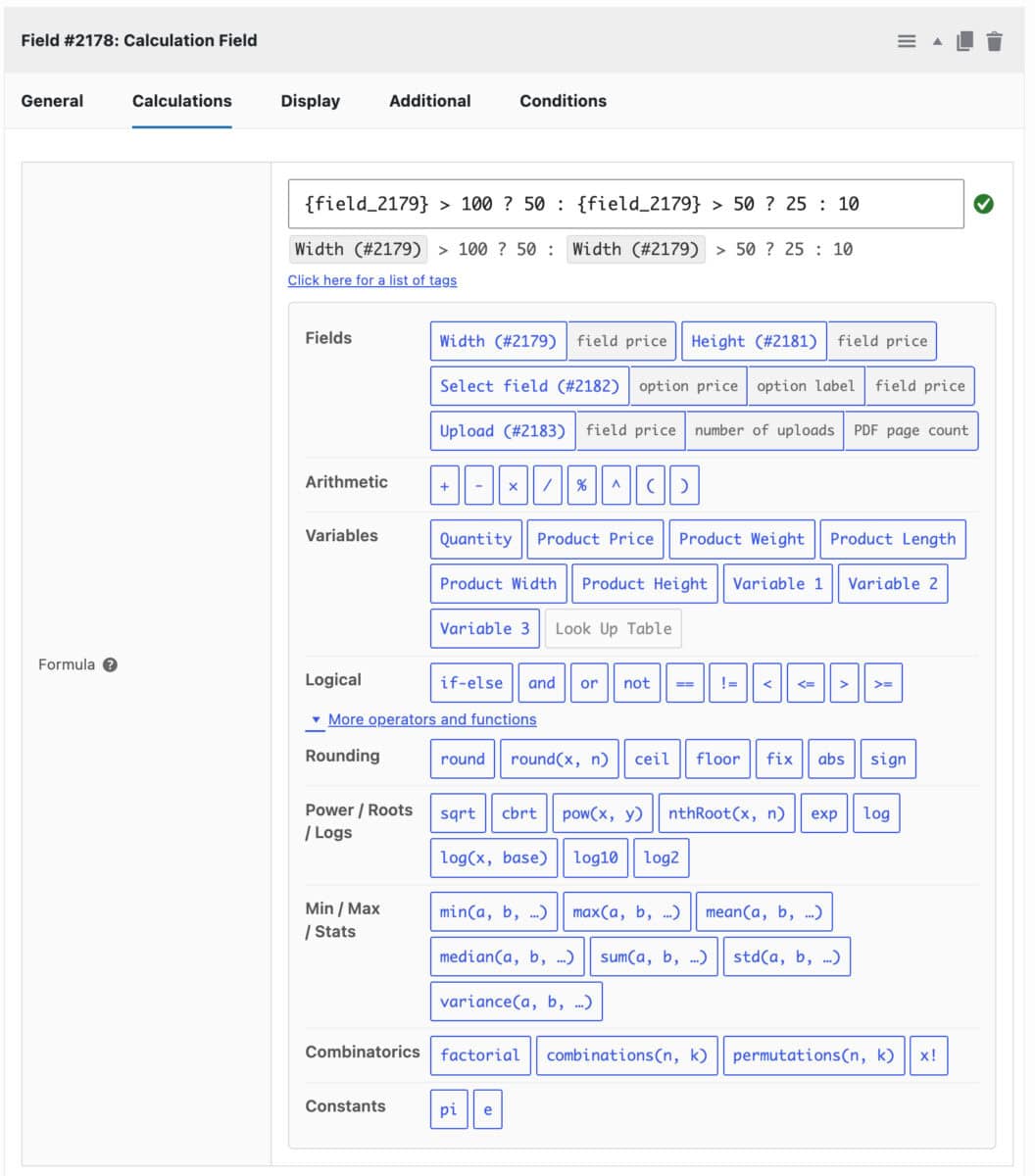
Task: Insert an opening parenthesis
Action: click(x=650, y=486)
